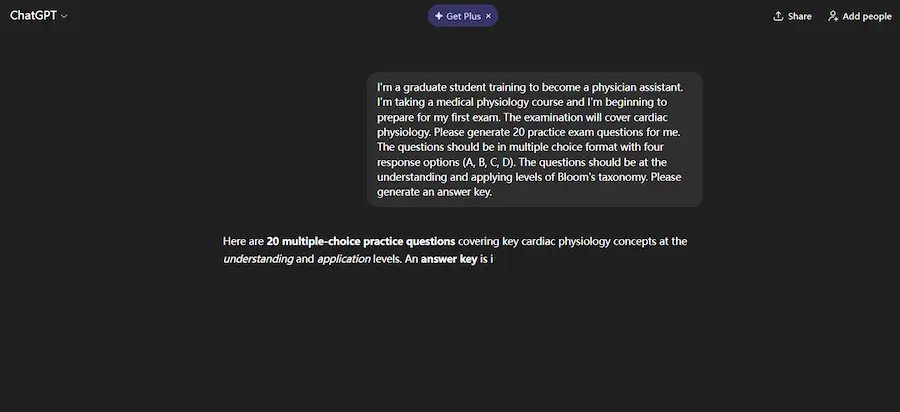Click the italic word "understanding" in response

(258, 259)
